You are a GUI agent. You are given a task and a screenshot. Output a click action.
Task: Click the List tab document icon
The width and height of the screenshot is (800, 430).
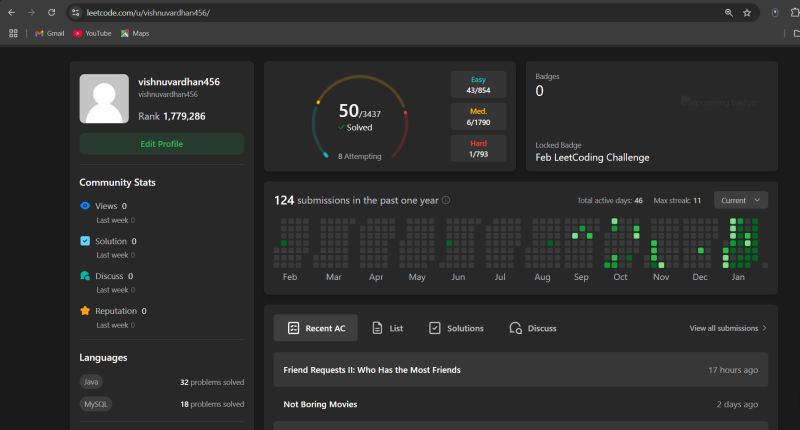pyautogui.click(x=377, y=328)
